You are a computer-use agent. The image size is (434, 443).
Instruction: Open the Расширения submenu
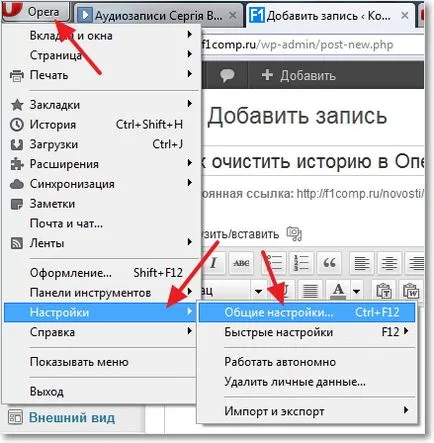pyautogui.click(x=101, y=164)
